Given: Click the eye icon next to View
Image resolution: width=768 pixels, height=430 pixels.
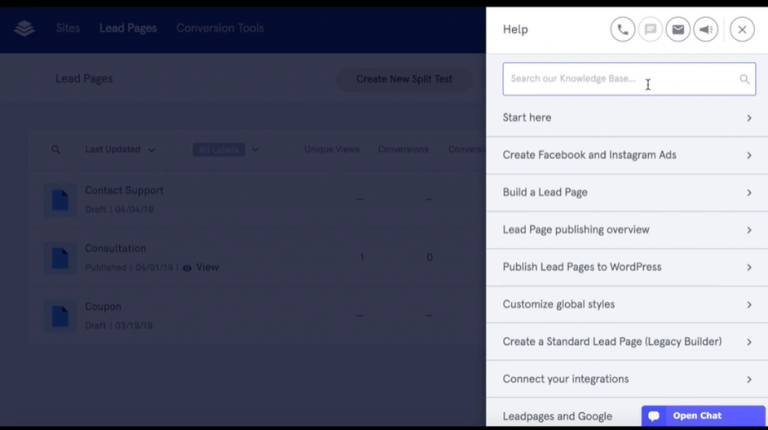Looking at the screenshot, I should pos(187,268).
